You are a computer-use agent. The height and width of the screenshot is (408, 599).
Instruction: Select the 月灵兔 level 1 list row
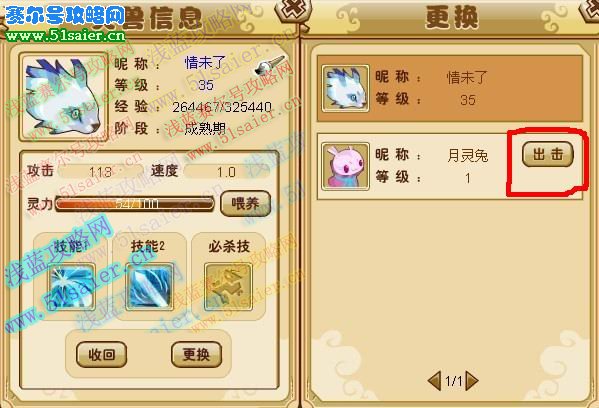coord(450,167)
